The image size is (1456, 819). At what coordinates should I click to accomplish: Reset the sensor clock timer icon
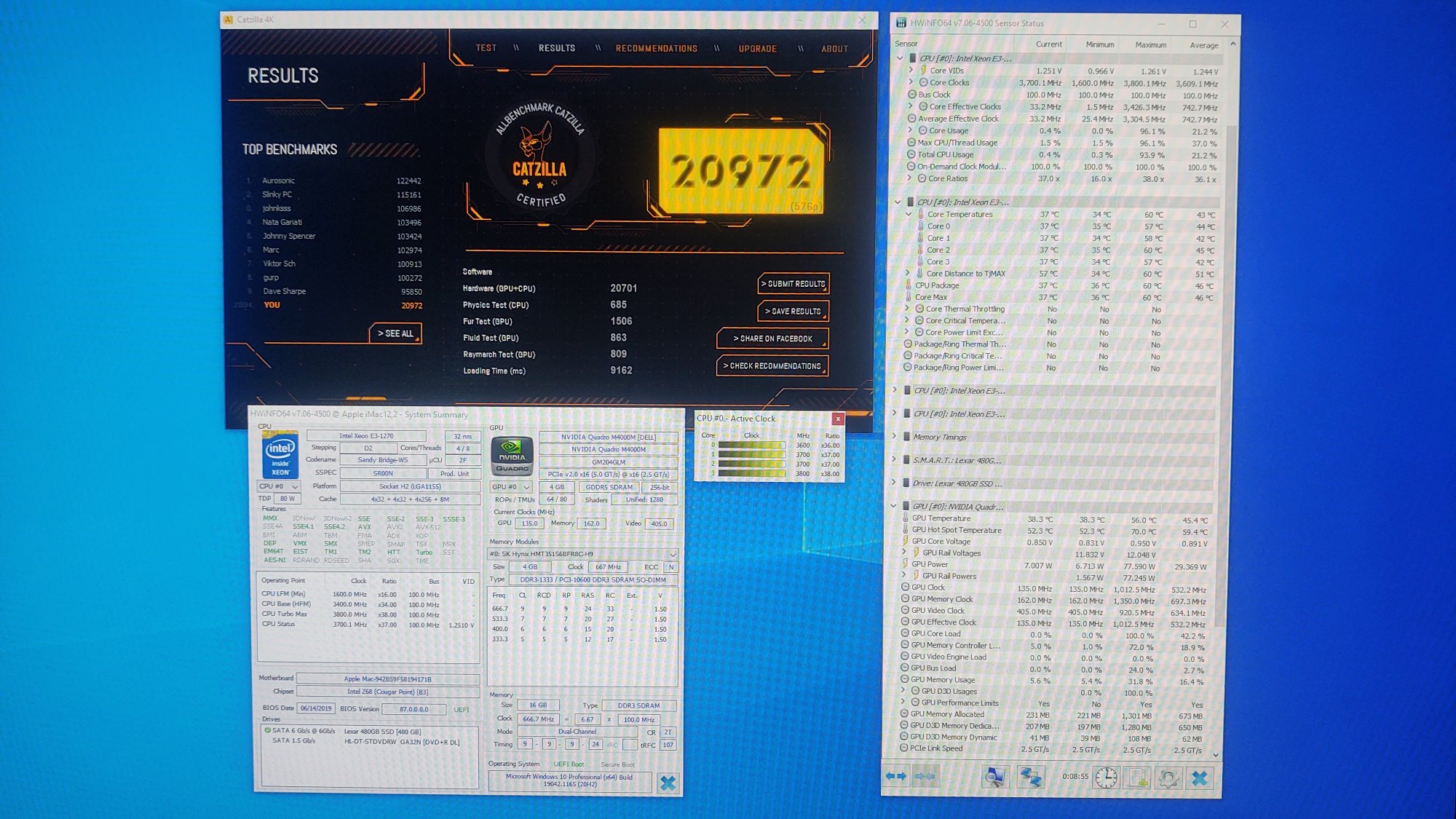1106,777
